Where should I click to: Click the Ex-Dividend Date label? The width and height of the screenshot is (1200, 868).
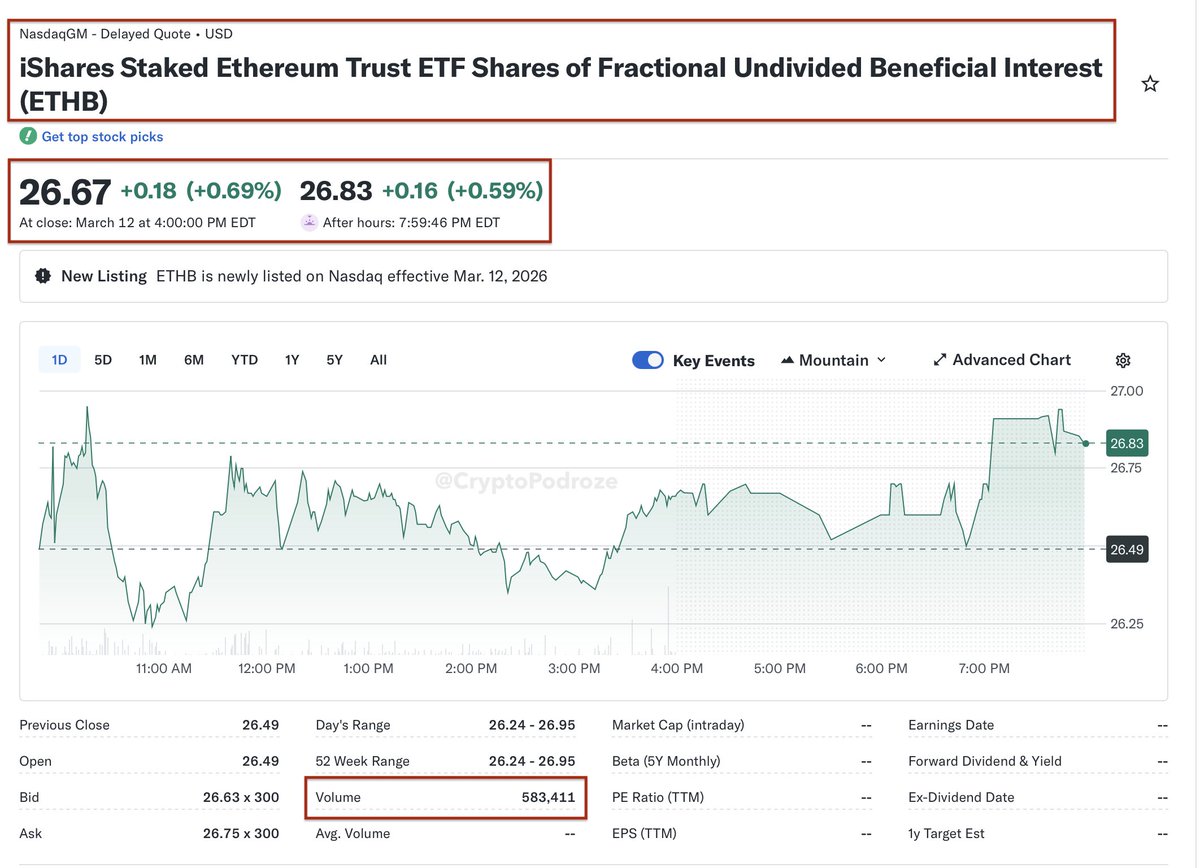click(961, 797)
